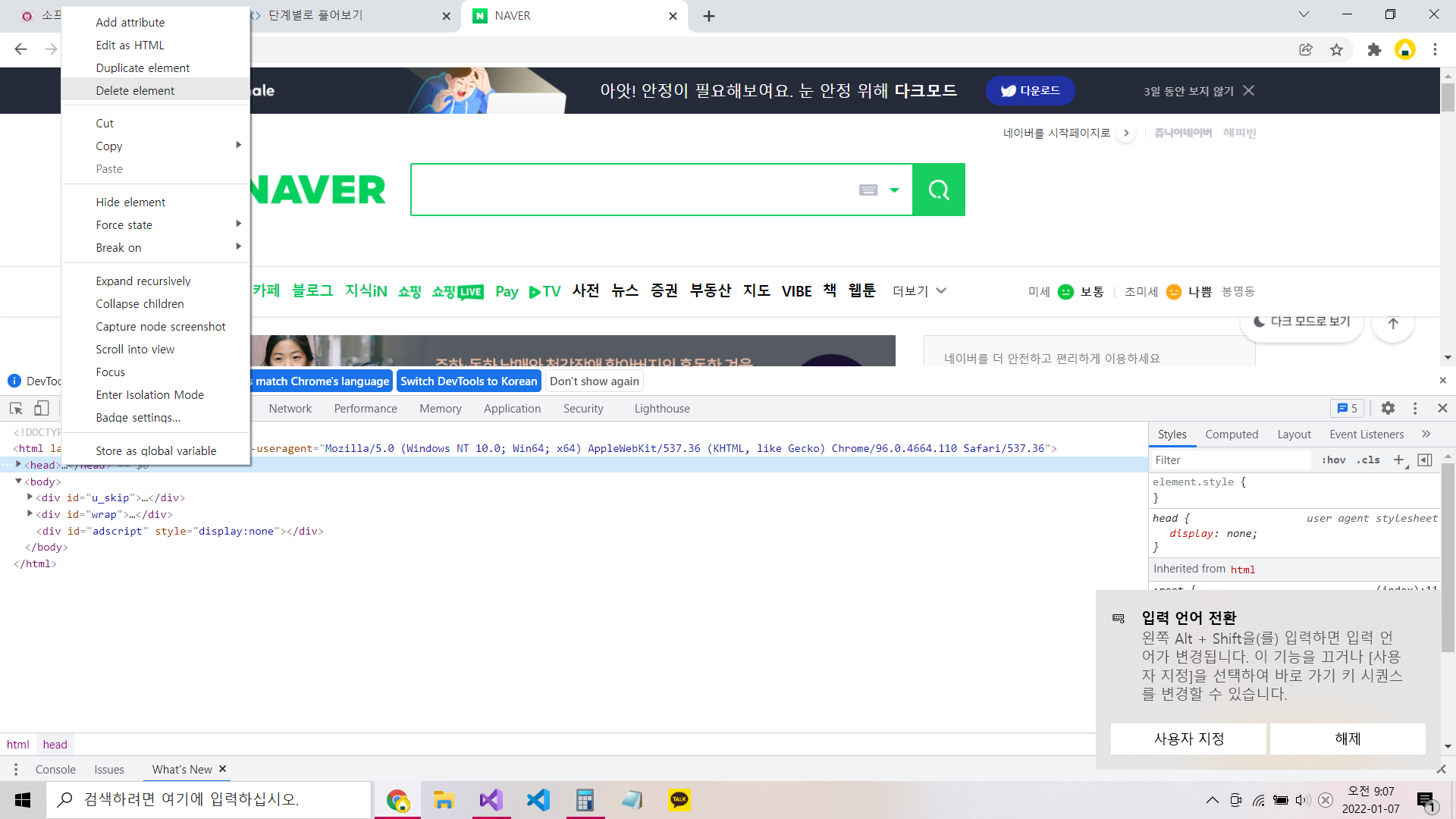This screenshot has height=819, width=1456.
Task: Open DevTools settings gear
Action: click(1388, 408)
